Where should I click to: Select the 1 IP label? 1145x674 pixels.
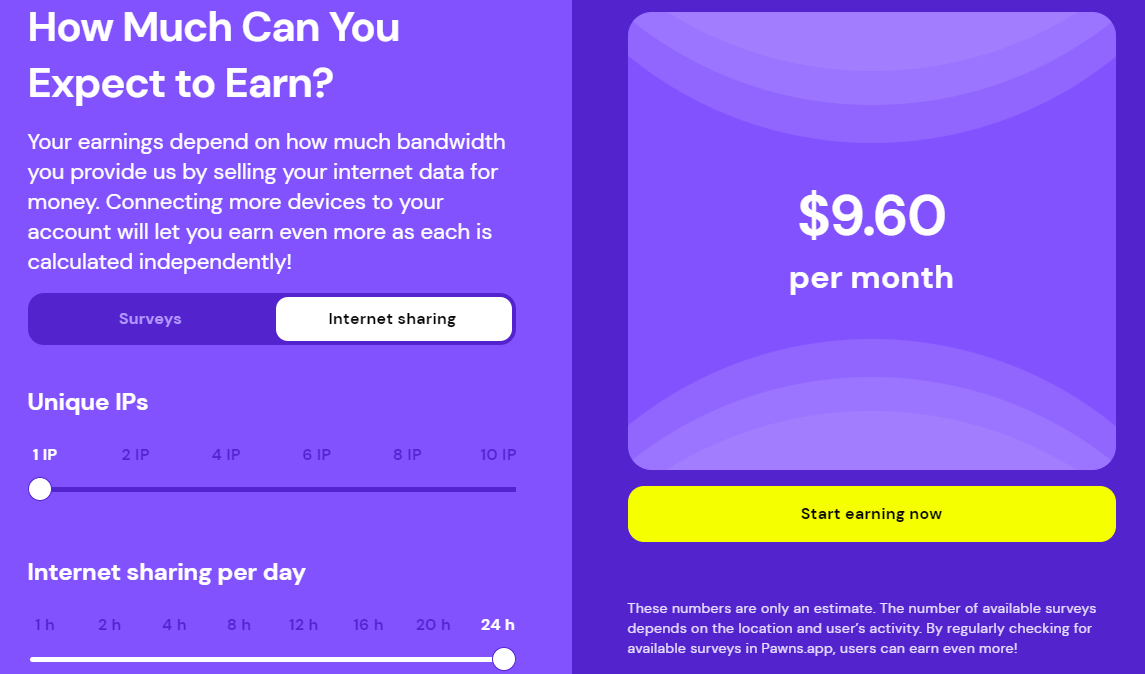(x=45, y=455)
